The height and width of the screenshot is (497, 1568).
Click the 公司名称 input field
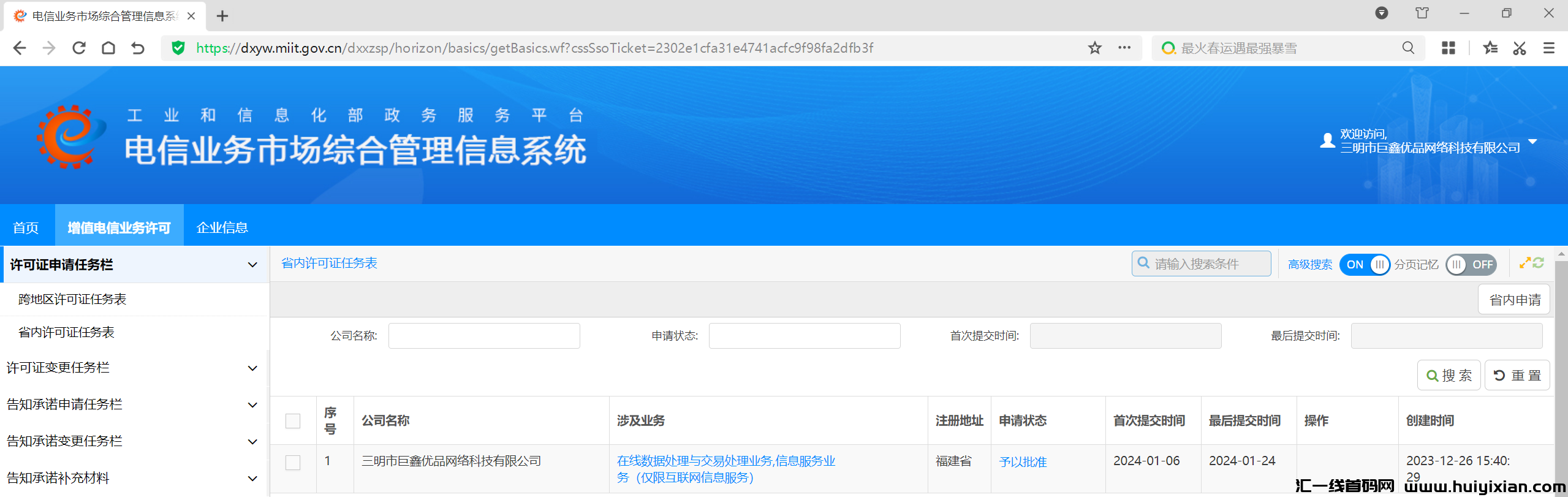click(x=484, y=336)
